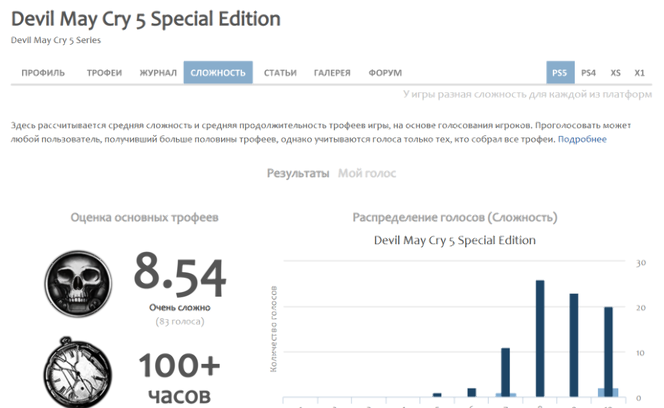Click the Распределение голосов (Сложность) heading
Screen dimensions: 664x408
(455, 218)
